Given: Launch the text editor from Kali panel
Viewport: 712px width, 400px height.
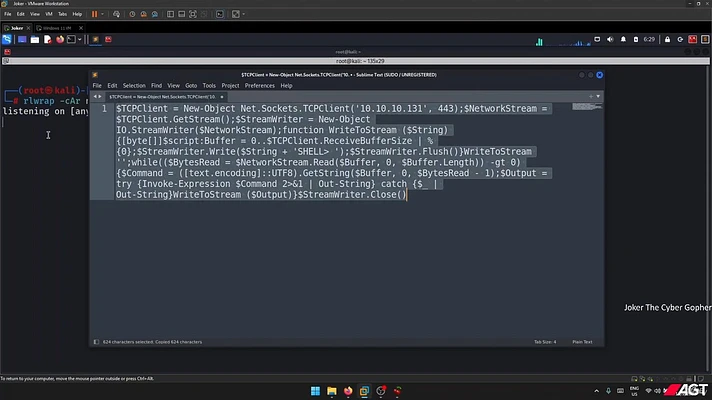Looking at the screenshot, I should 47,40.
